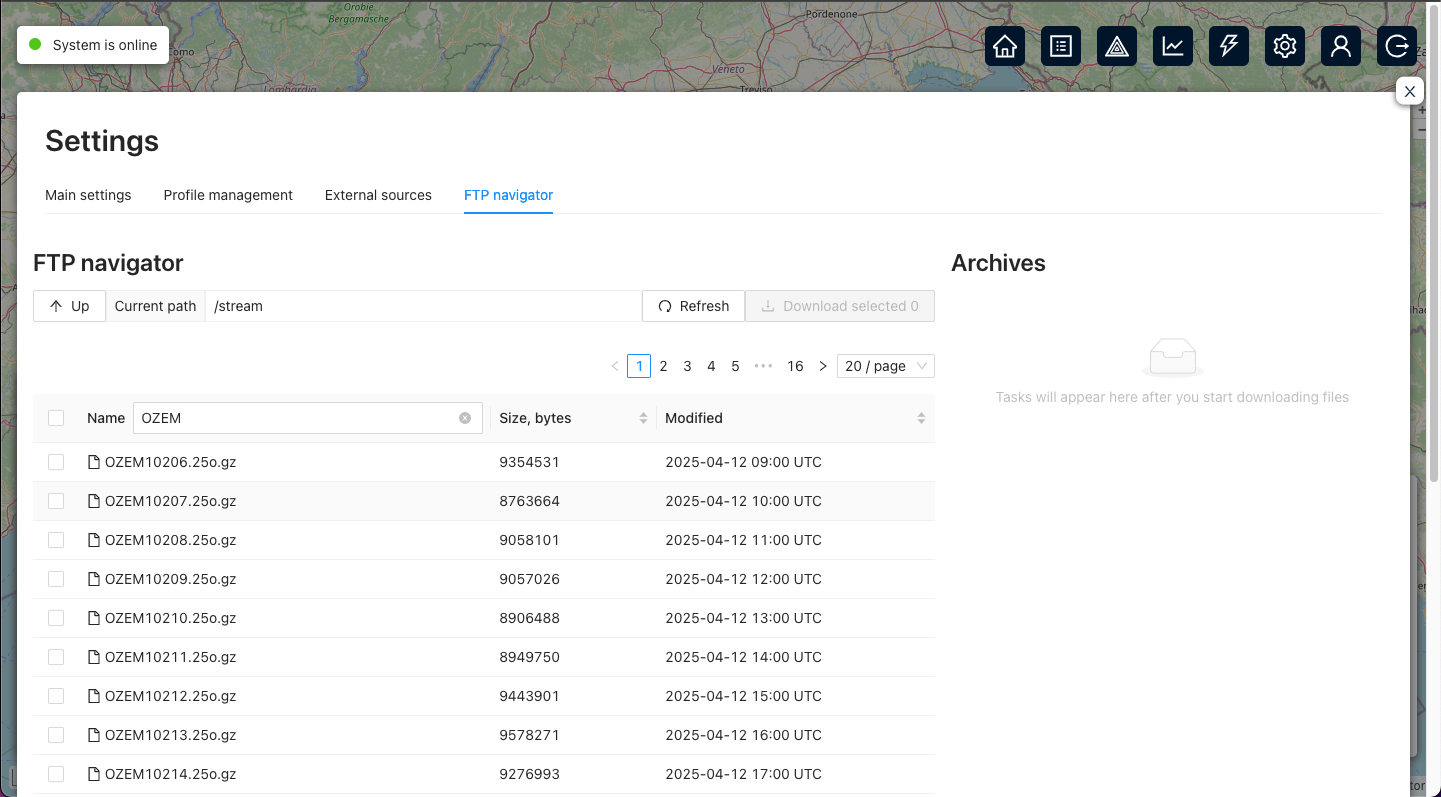Click the lightning bolt icon
The image size is (1441, 797).
[1229, 46]
